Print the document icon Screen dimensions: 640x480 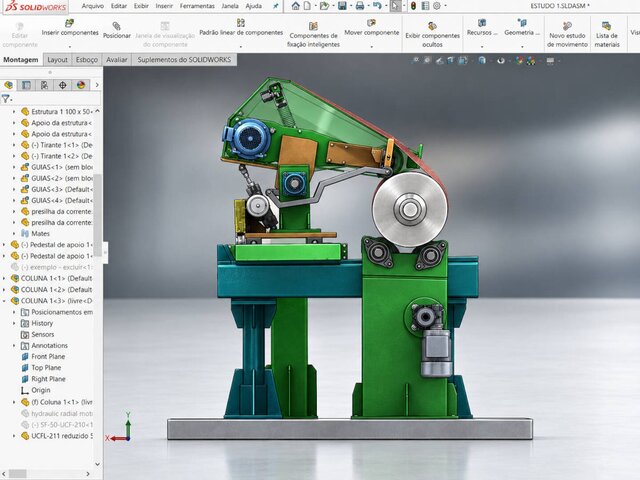pos(360,6)
